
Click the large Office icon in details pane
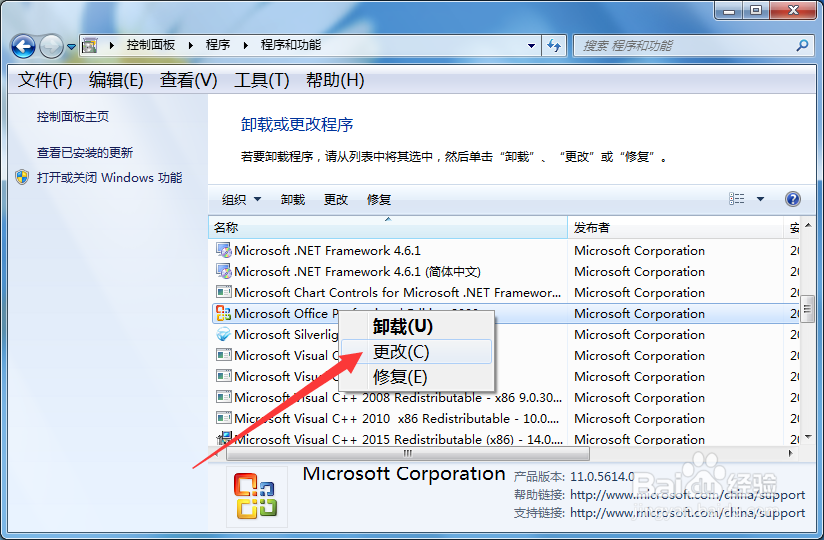256,496
